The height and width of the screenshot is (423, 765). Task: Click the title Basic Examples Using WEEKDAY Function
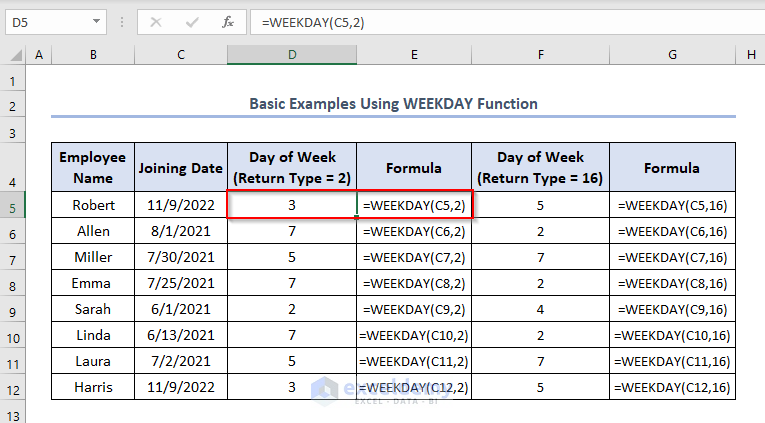click(x=393, y=103)
